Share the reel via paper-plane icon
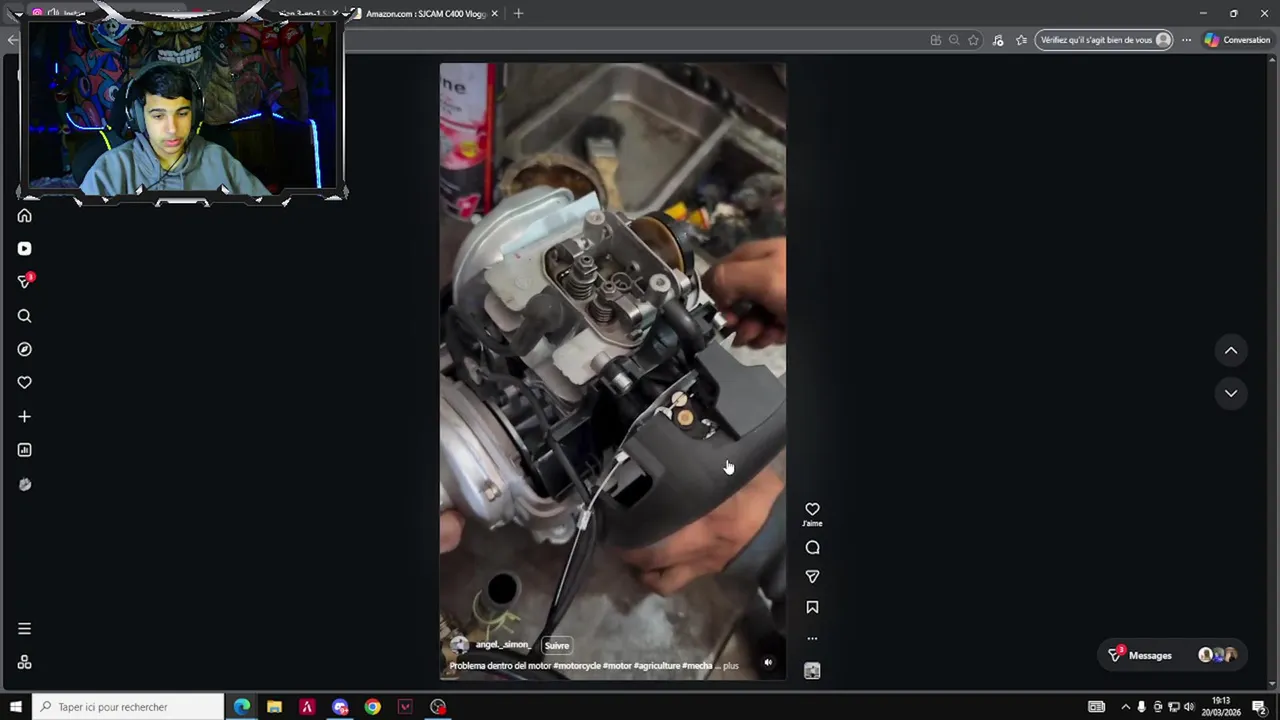Image resolution: width=1280 pixels, height=720 pixels. pos(812,577)
